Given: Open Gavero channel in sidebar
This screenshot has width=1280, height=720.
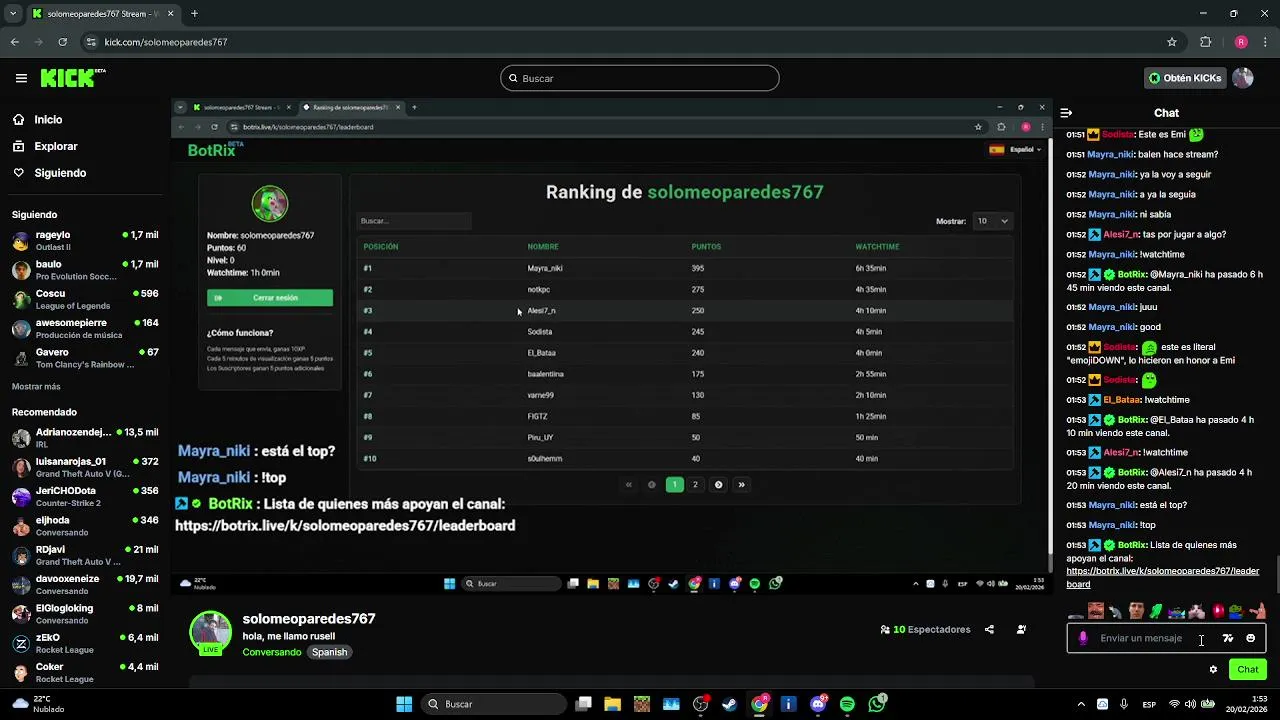Looking at the screenshot, I should pyautogui.click(x=85, y=358).
